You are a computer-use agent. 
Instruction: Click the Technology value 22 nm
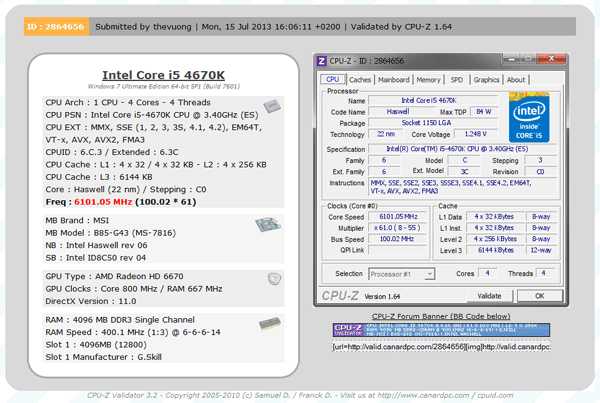click(385, 134)
